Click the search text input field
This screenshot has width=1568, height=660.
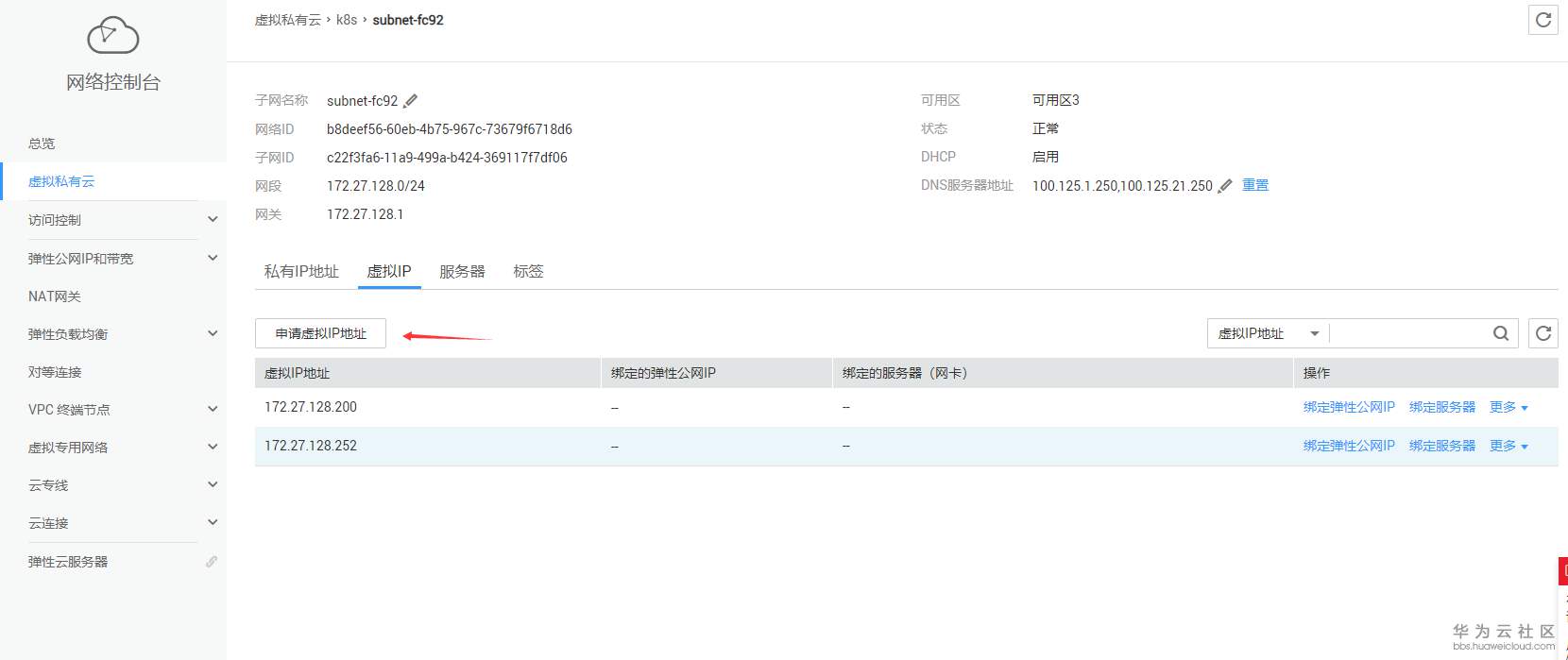[1409, 333]
